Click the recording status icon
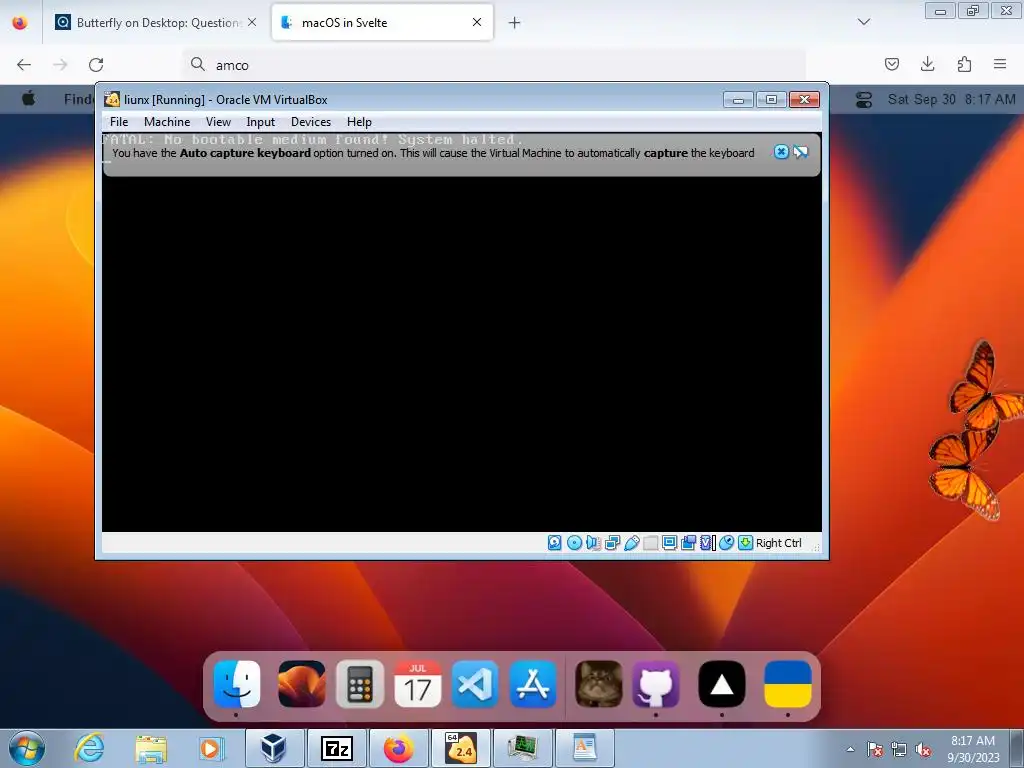The width and height of the screenshot is (1024, 768). click(688, 543)
